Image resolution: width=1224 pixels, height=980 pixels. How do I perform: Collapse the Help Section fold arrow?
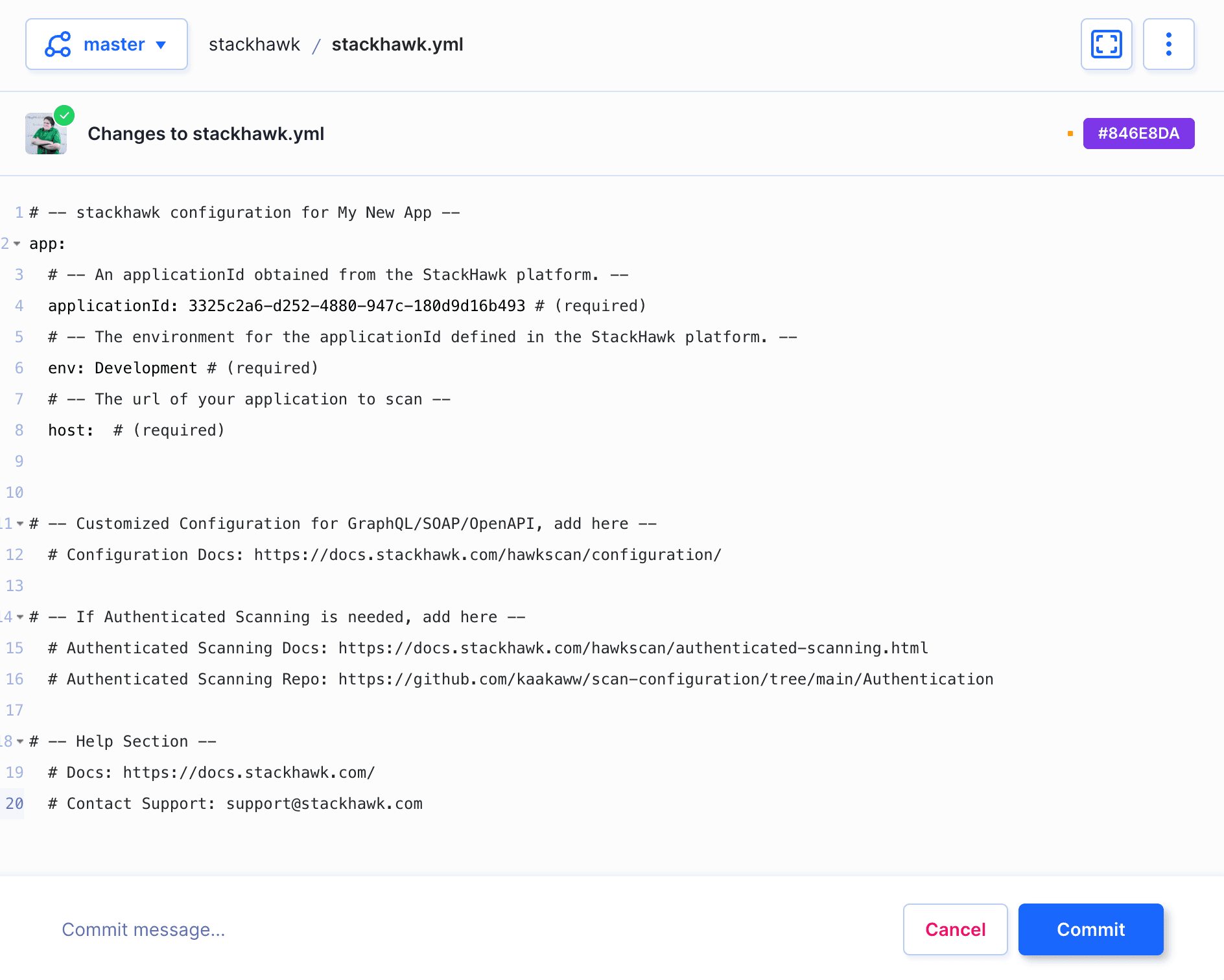pos(20,741)
